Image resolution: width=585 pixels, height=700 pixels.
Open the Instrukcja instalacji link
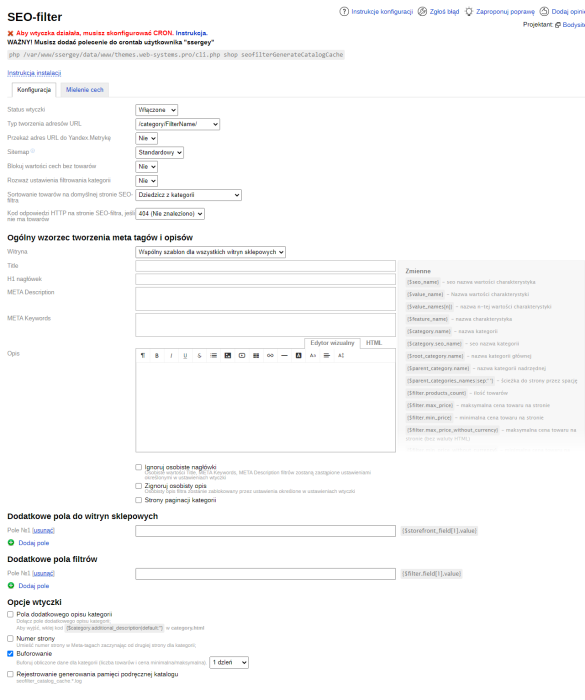34,73
